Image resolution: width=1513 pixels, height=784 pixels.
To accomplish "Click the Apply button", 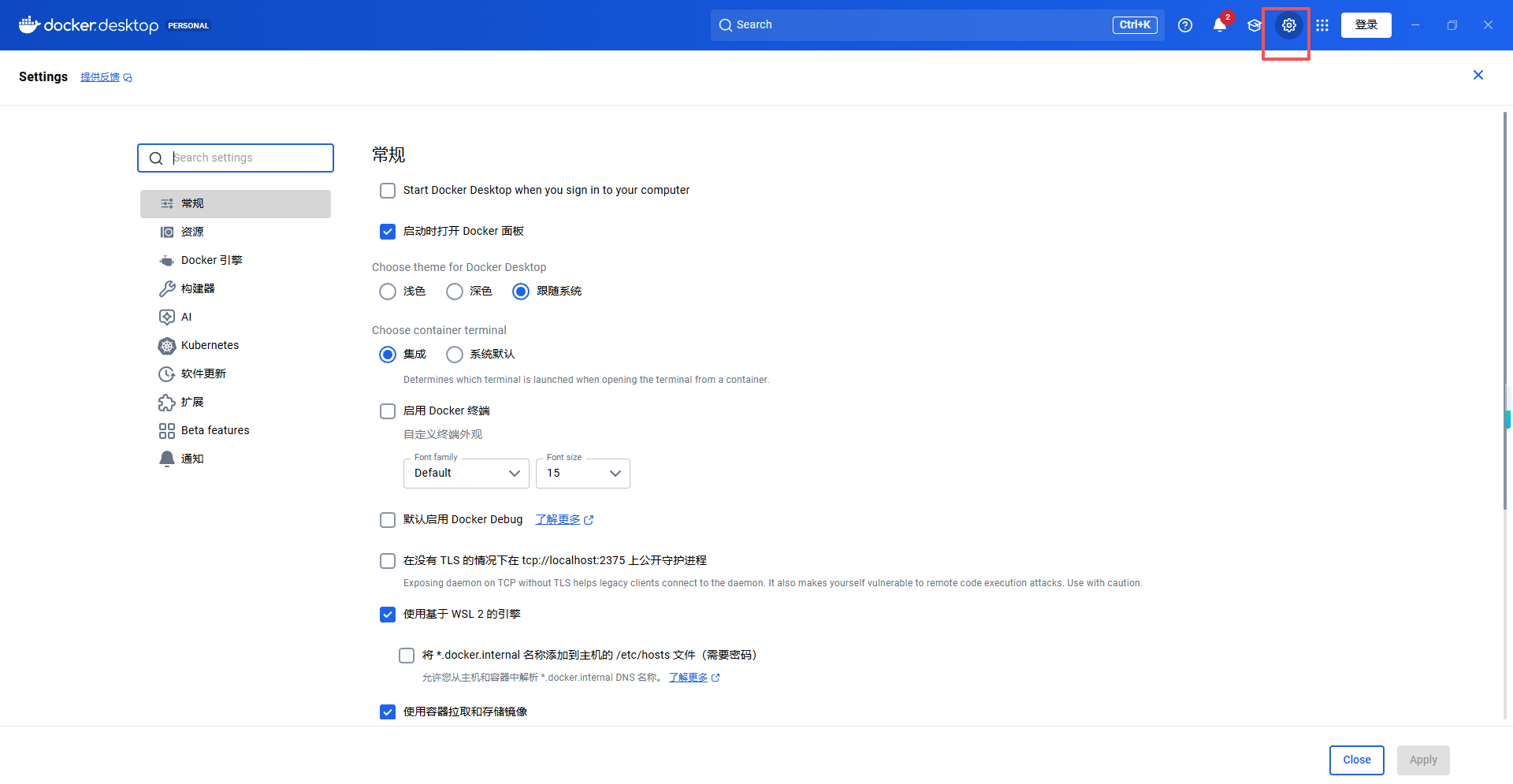I will [1423, 760].
